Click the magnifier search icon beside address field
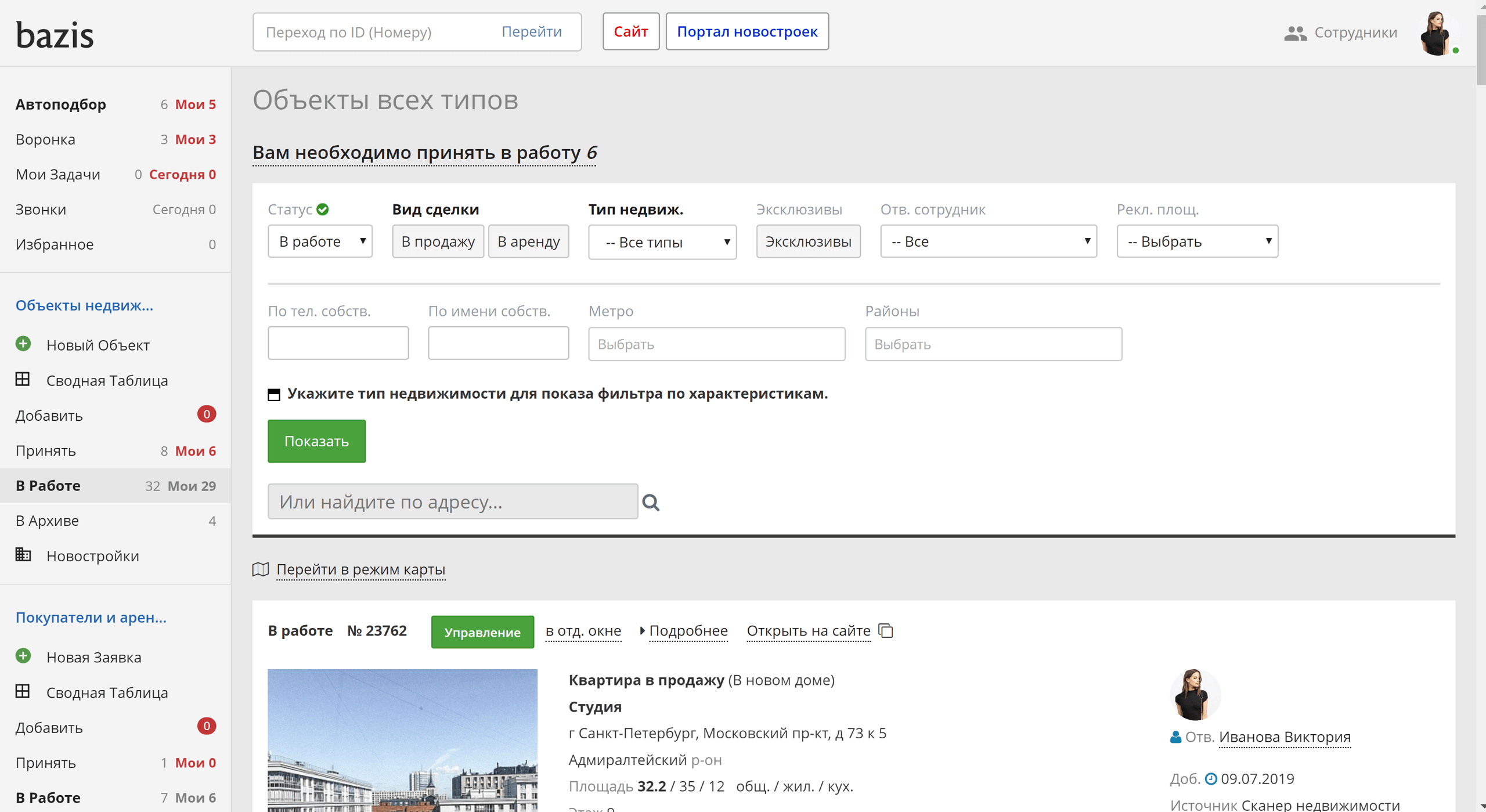This screenshot has height=812, width=1486. click(x=651, y=502)
